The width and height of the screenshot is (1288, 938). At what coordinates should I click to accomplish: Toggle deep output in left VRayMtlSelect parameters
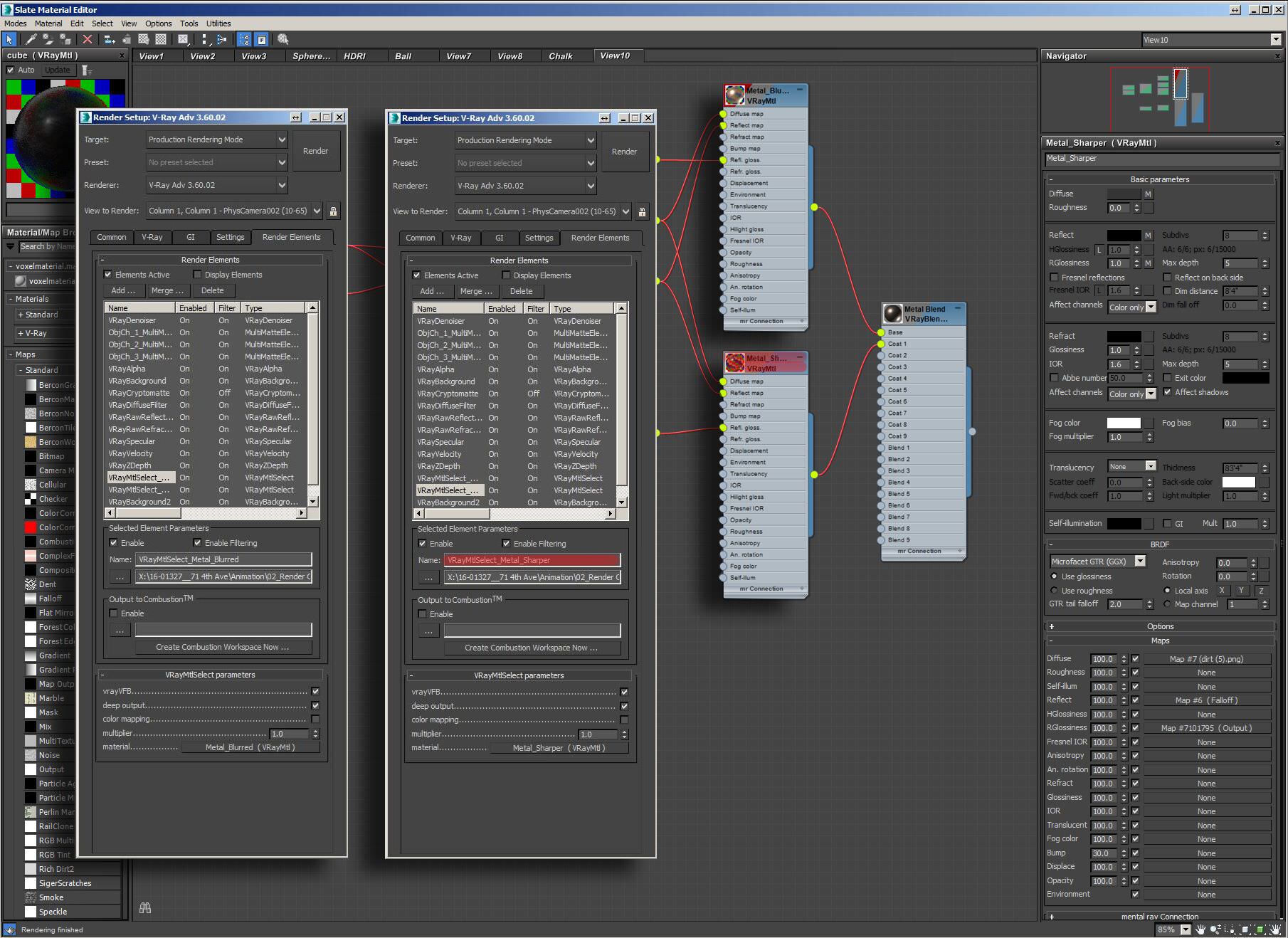click(x=315, y=705)
